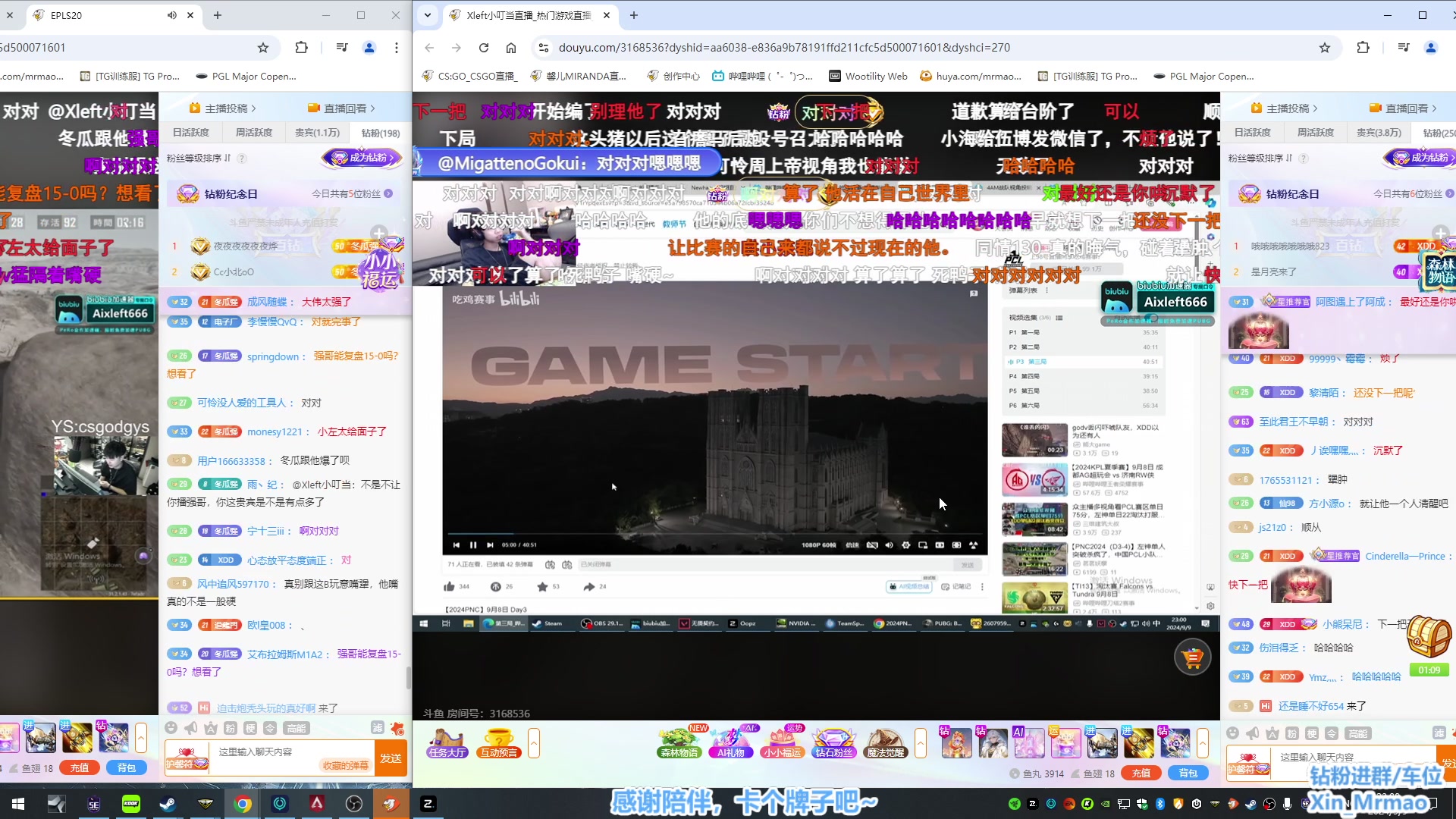This screenshot has height=819, width=1456.
Task: Open the 钻石粉丝 icon in bottom bar
Action: click(834, 743)
